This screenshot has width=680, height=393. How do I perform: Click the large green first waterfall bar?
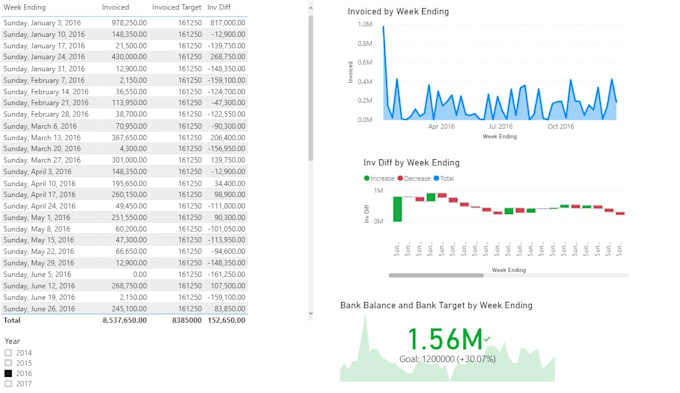(397, 209)
